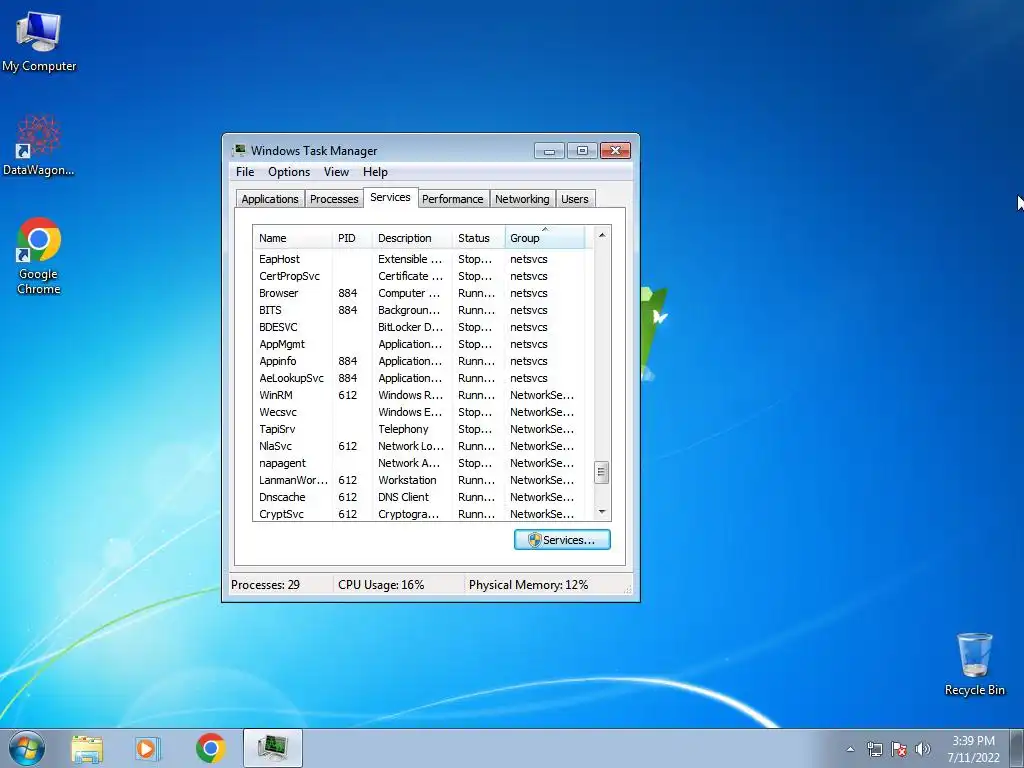The width and height of the screenshot is (1024, 768).
Task: Switch to the Users tab
Action: pos(575,199)
